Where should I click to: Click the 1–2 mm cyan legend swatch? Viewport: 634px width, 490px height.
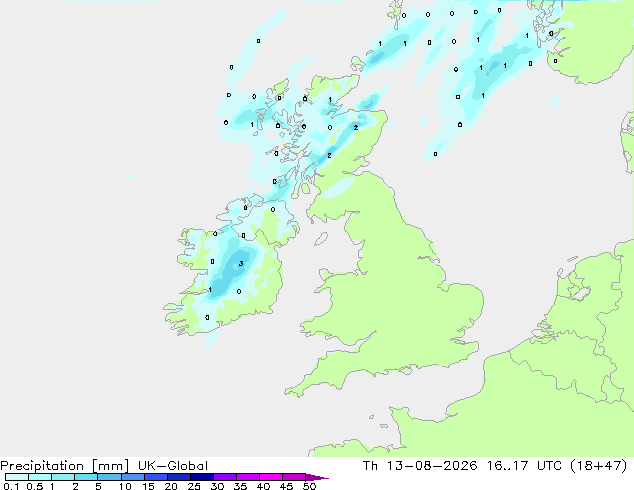(63, 477)
